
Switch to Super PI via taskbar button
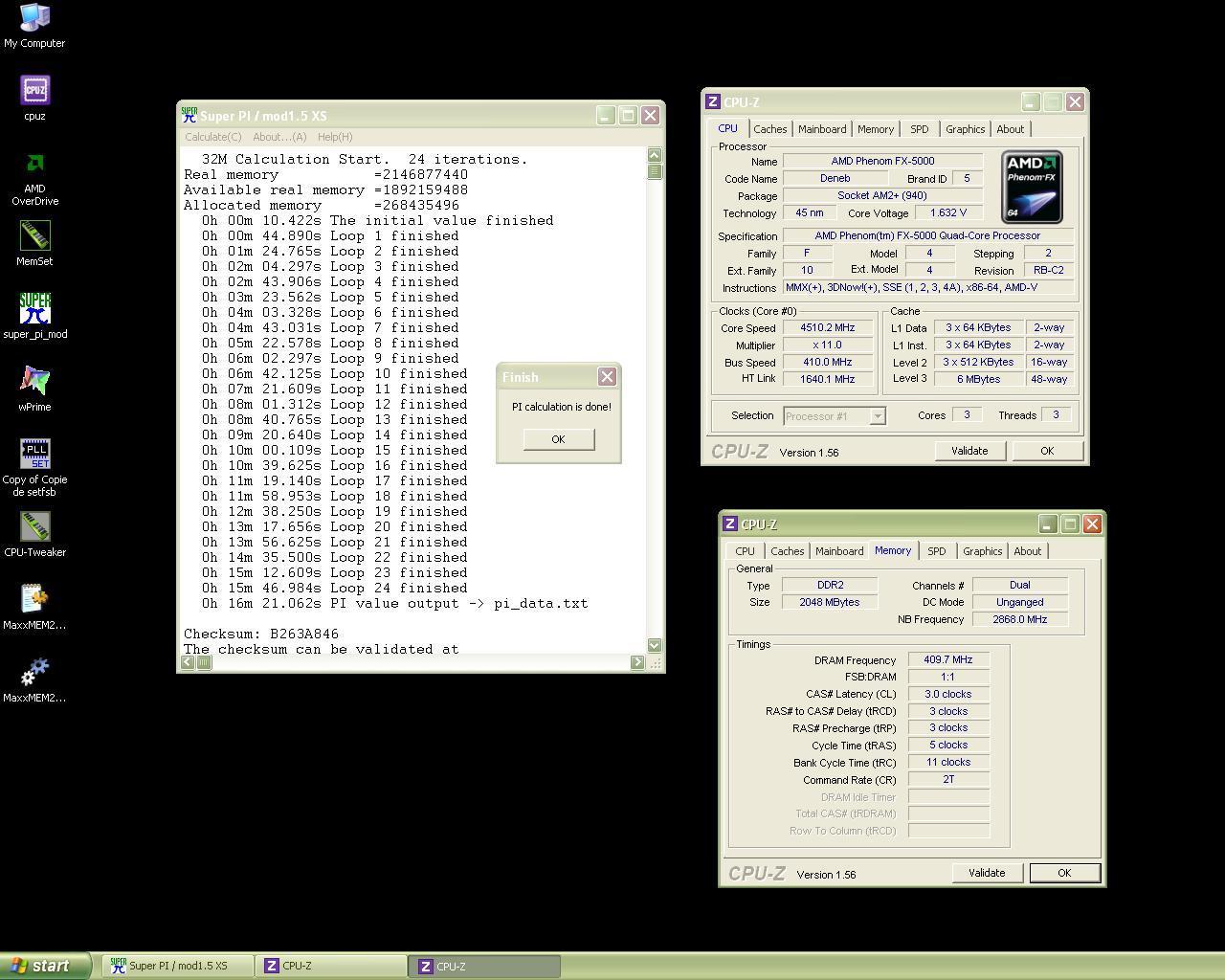tap(178, 967)
